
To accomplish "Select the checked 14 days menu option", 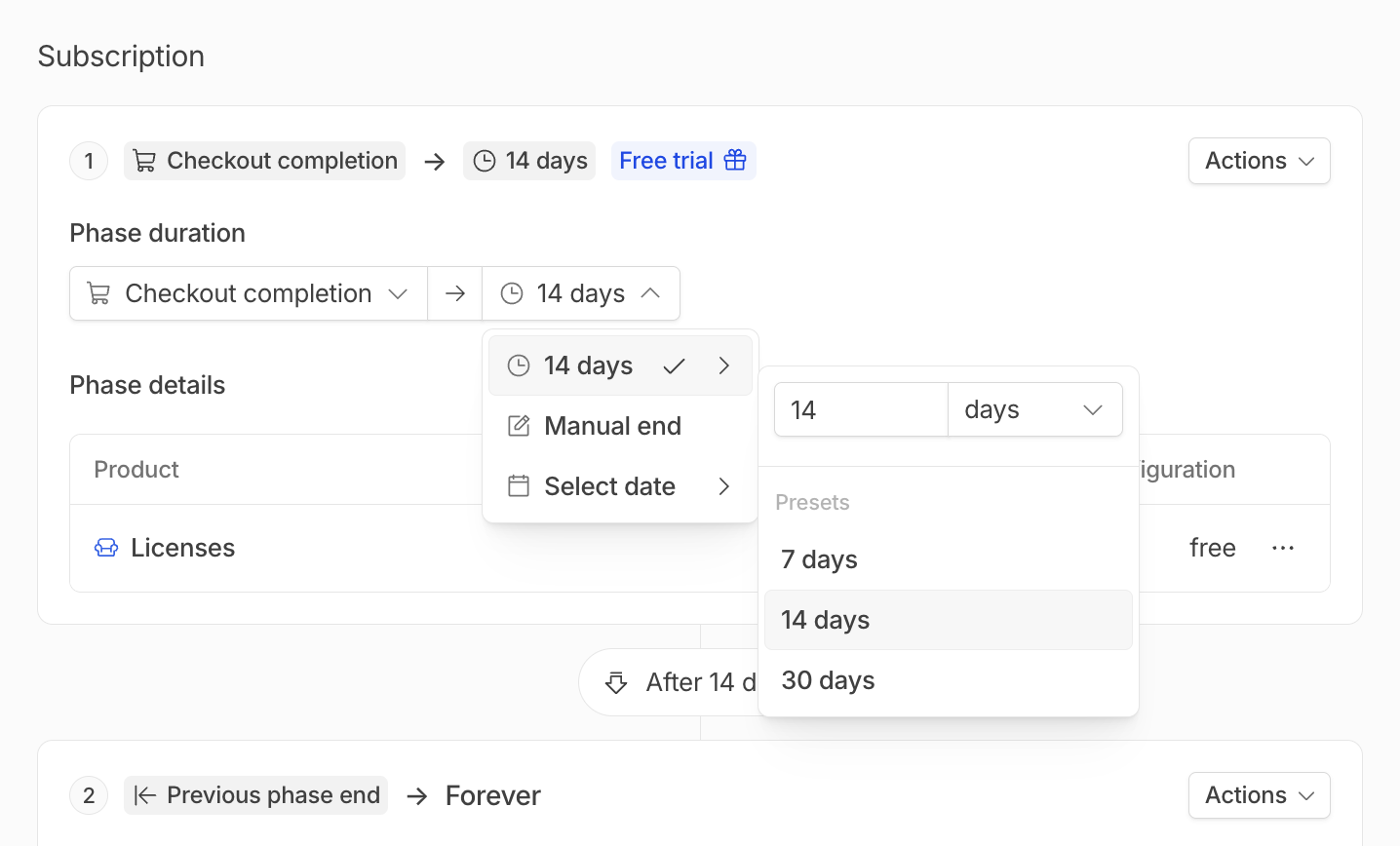I will (589, 365).
